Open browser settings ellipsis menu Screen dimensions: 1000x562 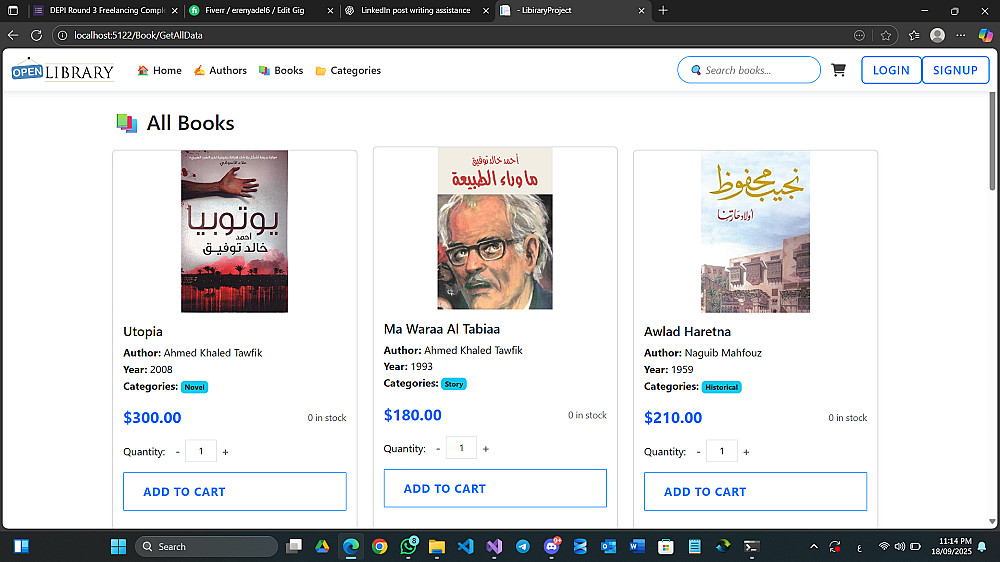click(x=960, y=35)
